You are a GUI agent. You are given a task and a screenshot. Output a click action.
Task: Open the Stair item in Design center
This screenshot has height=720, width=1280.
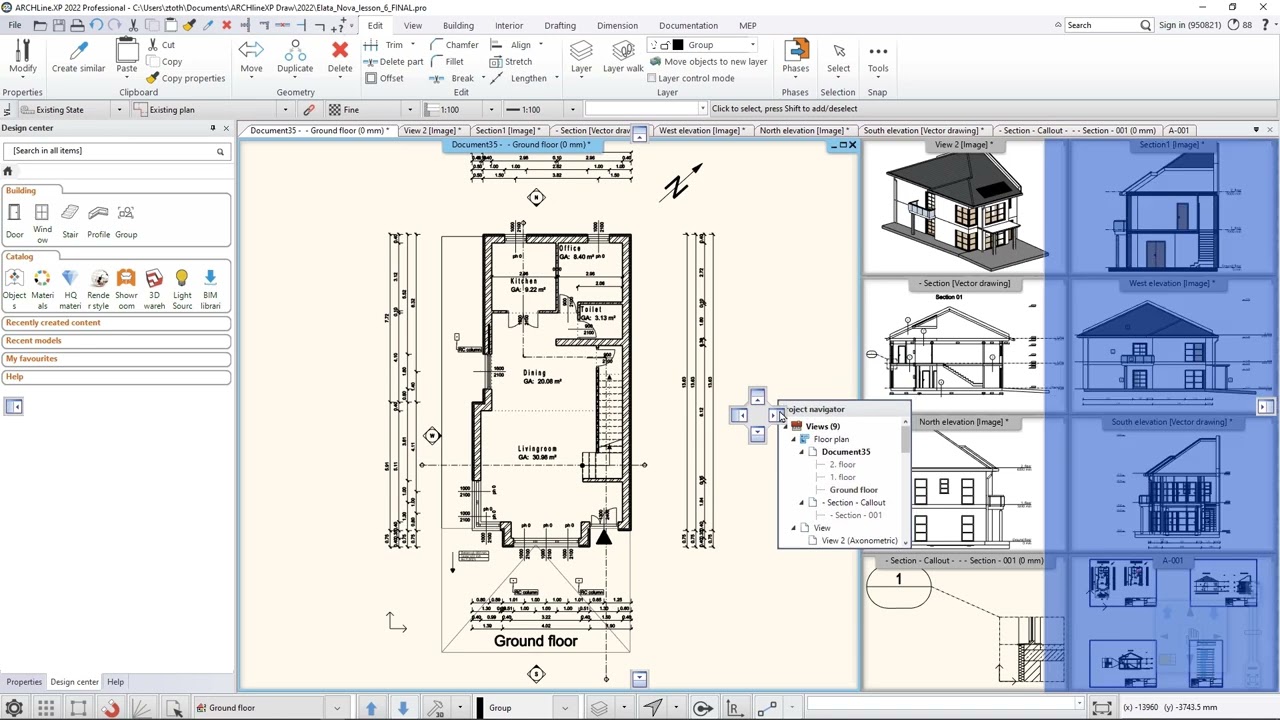(x=70, y=221)
